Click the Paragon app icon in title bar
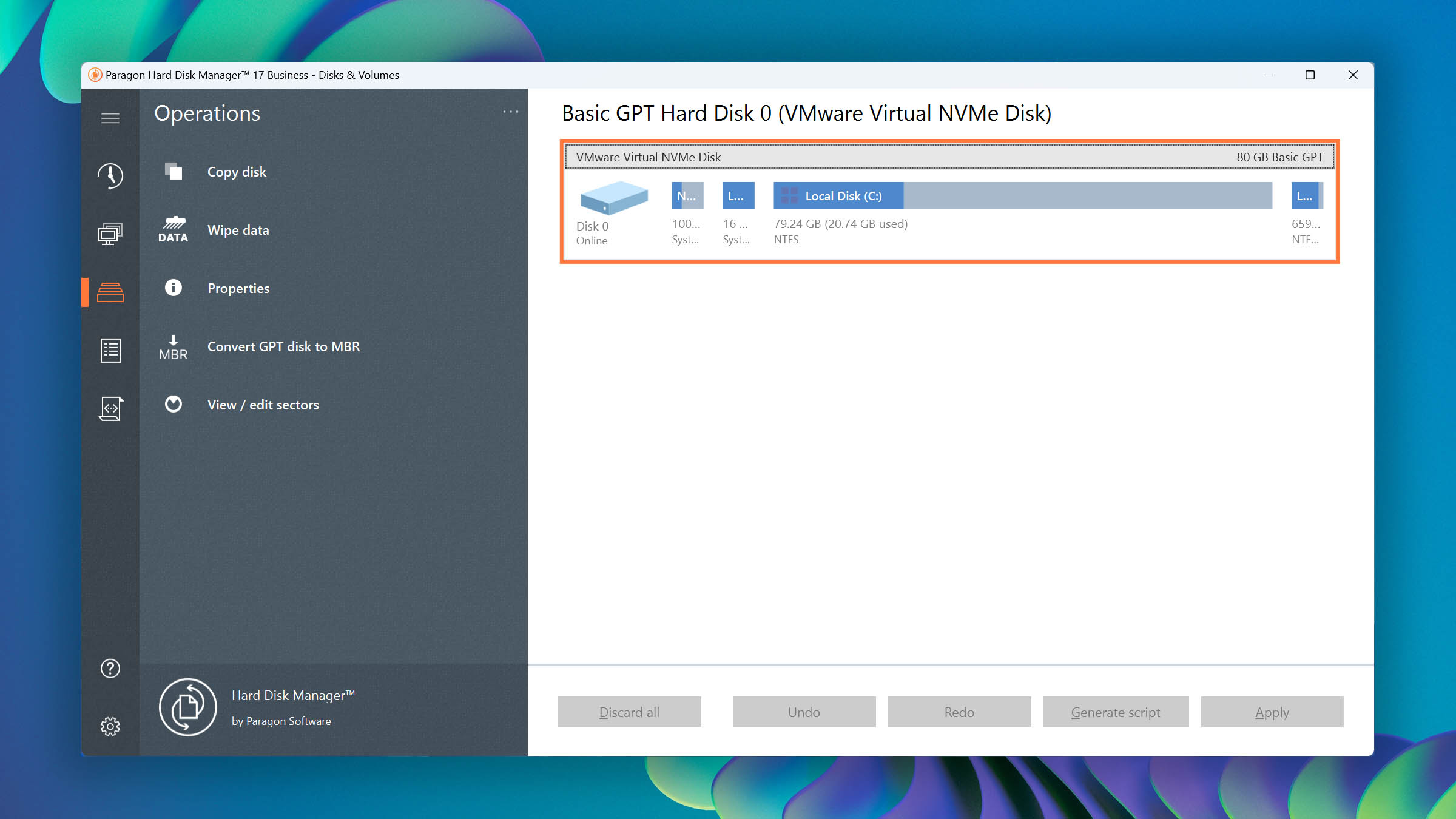This screenshot has width=1456, height=819. tap(95, 75)
